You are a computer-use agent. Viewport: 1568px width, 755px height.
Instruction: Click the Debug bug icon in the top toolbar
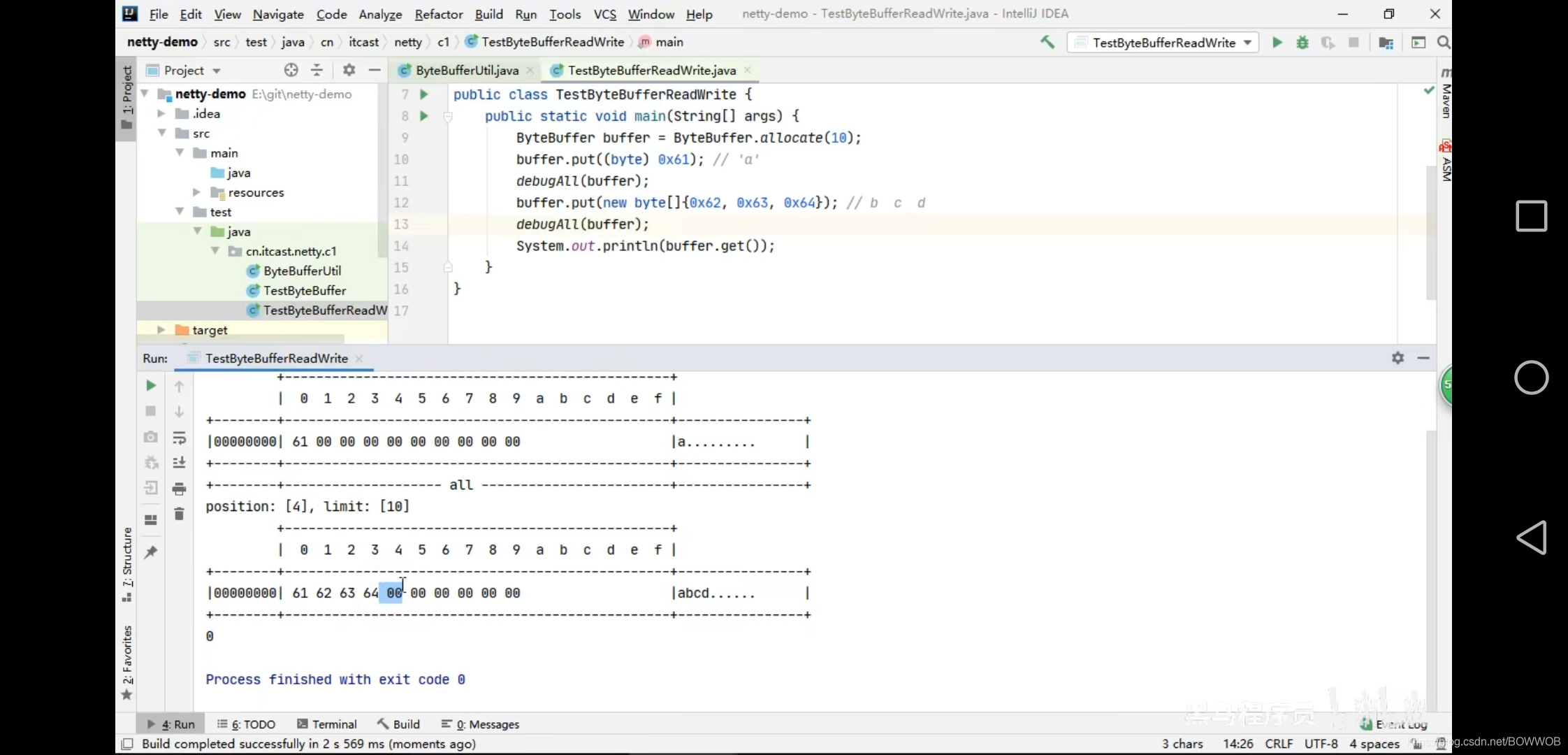1302,43
